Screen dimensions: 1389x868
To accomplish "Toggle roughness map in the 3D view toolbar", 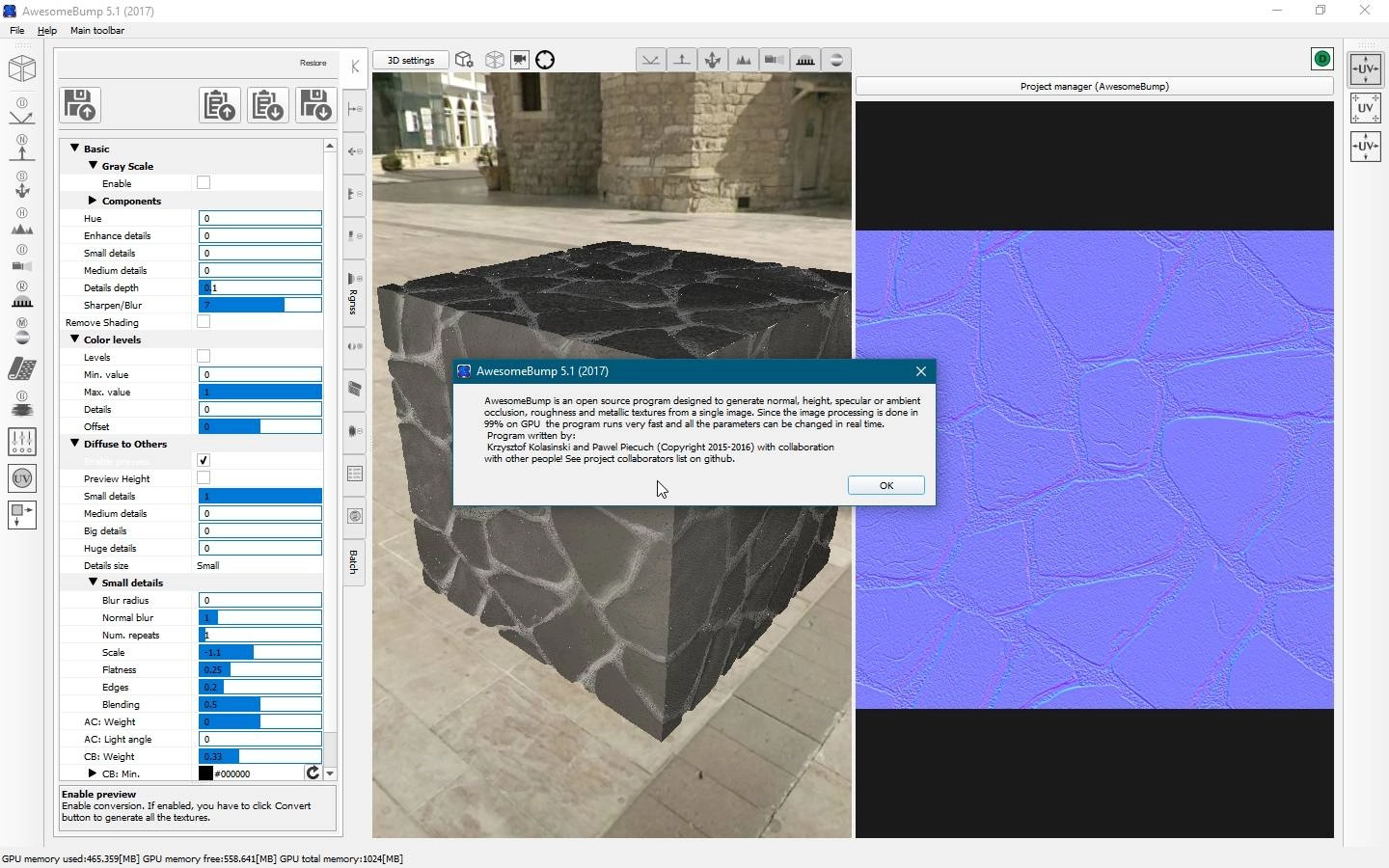I will [805, 60].
